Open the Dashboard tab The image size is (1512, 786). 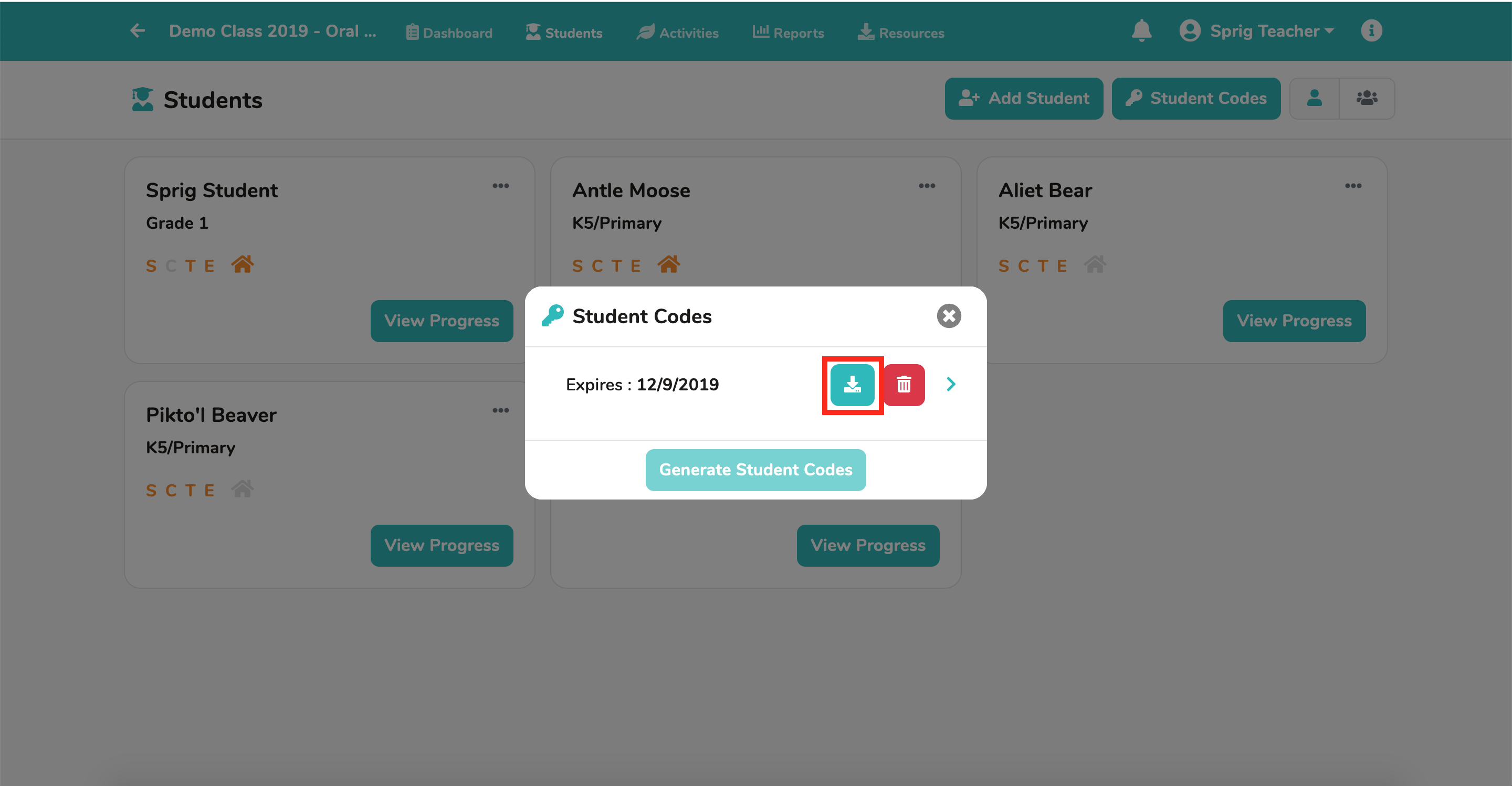click(x=449, y=32)
